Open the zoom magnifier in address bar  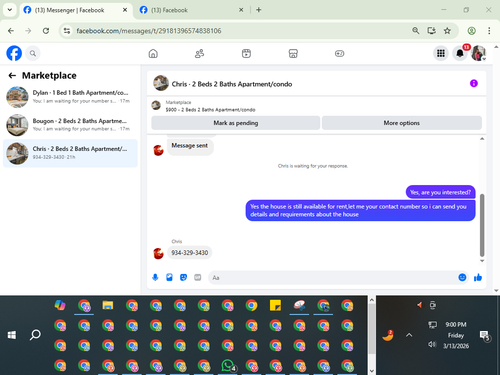tap(416, 31)
